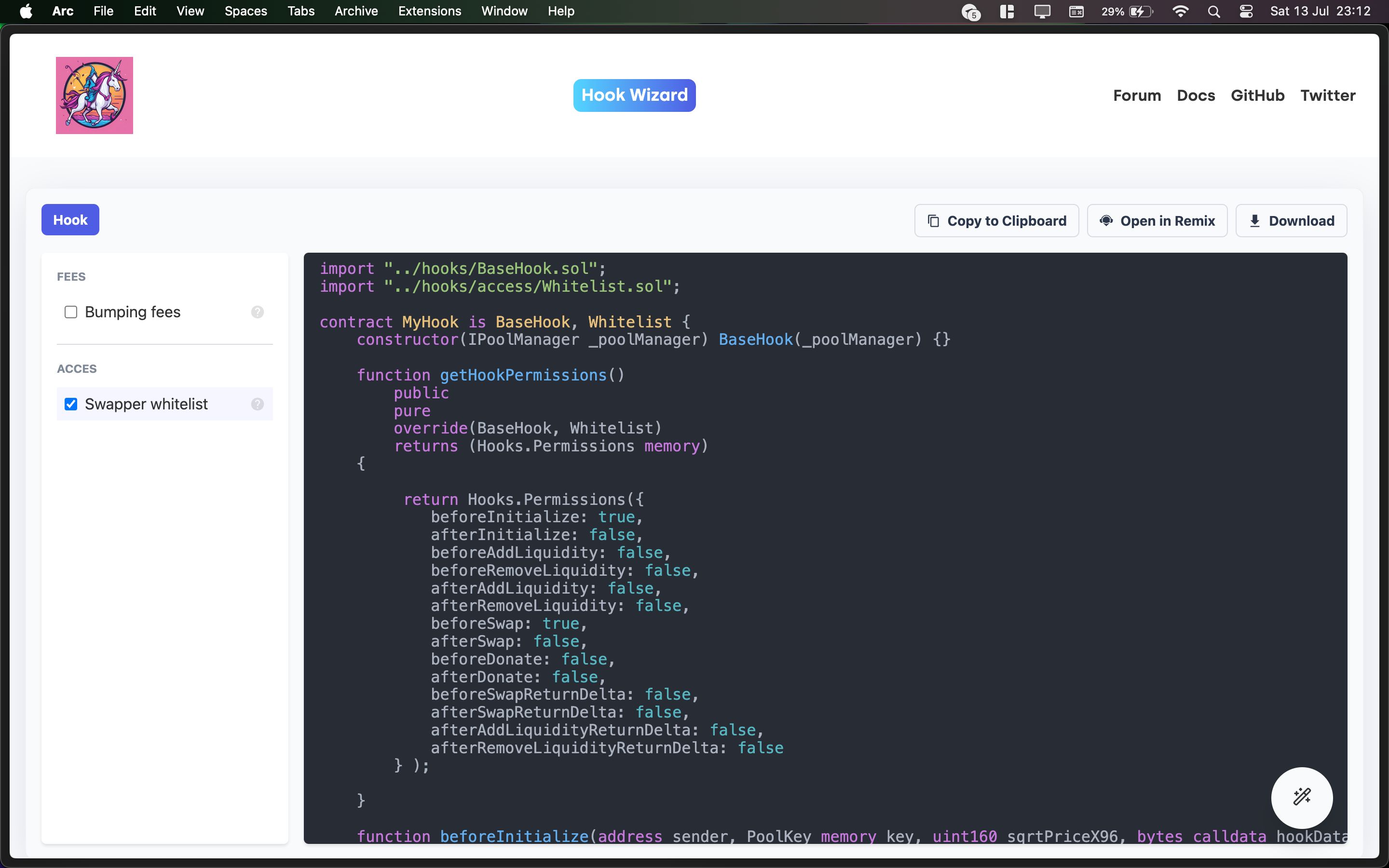Click the 'beforeDonate: false' code line

[523, 659]
